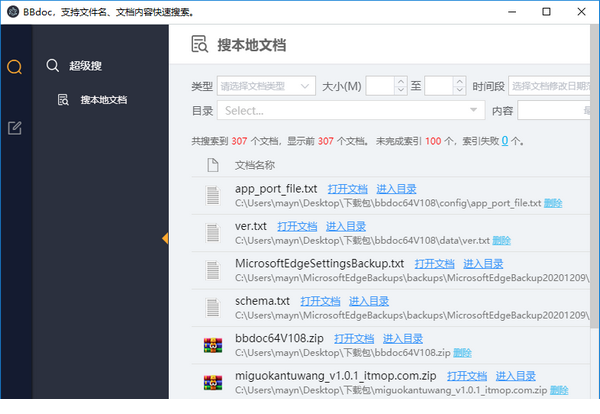
Task: Open the 类型 document type dropdown
Action: coord(266,86)
